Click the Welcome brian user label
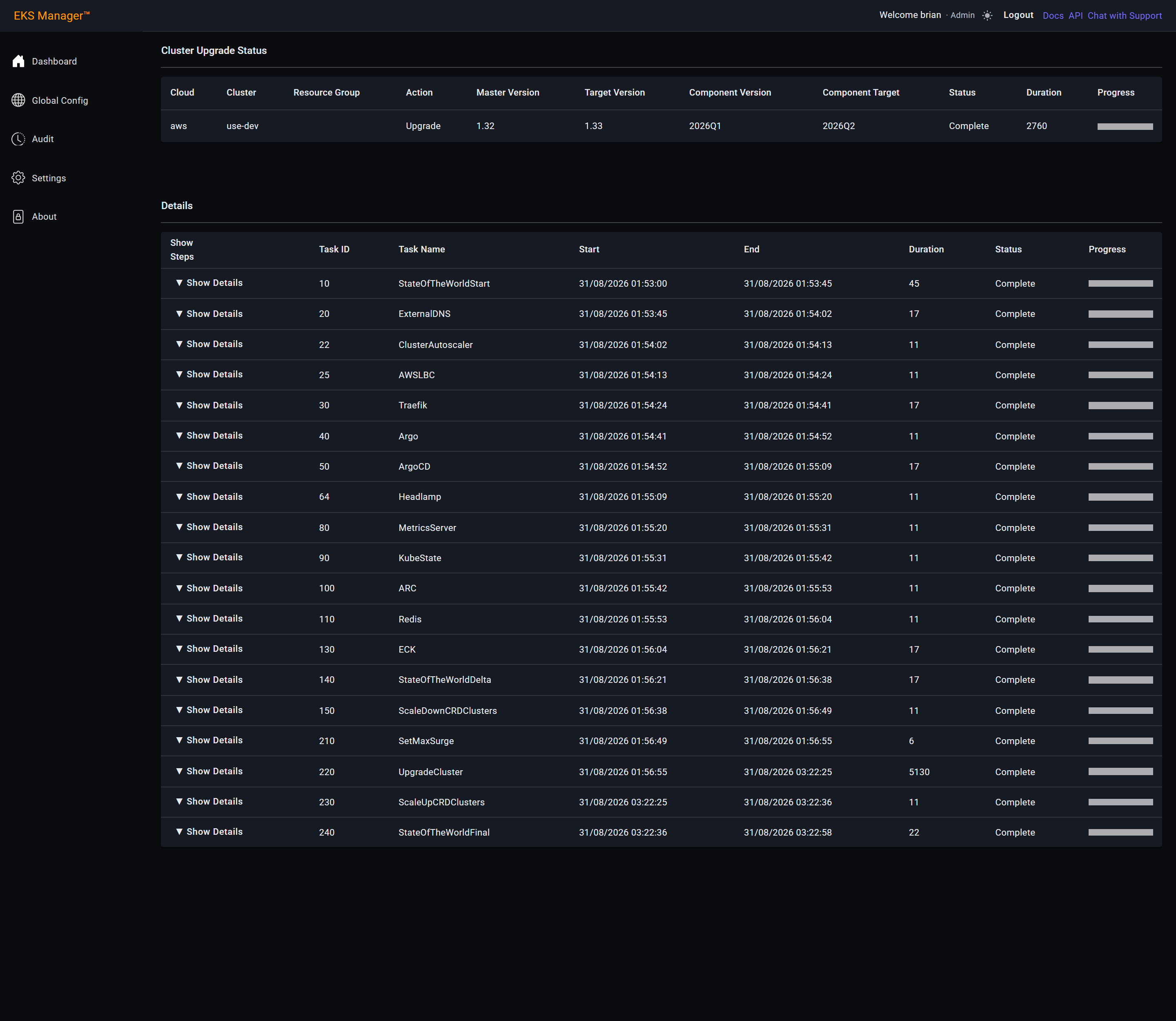The width and height of the screenshot is (1176, 1021). (910, 15)
